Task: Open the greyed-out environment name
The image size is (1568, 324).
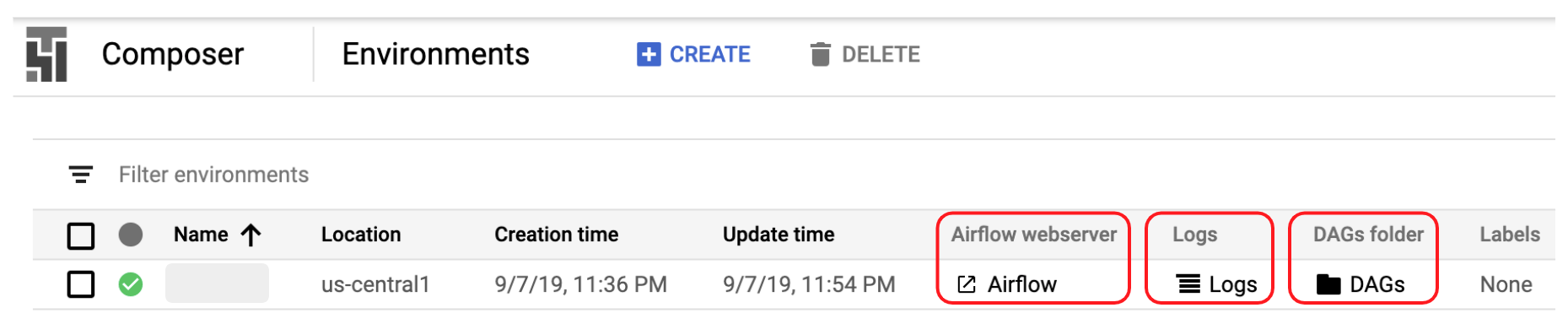Action: tap(217, 283)
